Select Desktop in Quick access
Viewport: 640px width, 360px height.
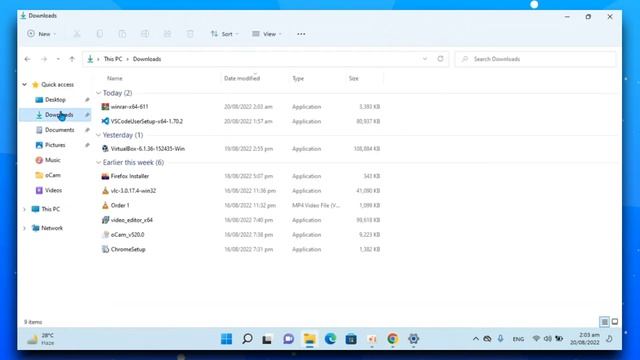tap(55, 100)
